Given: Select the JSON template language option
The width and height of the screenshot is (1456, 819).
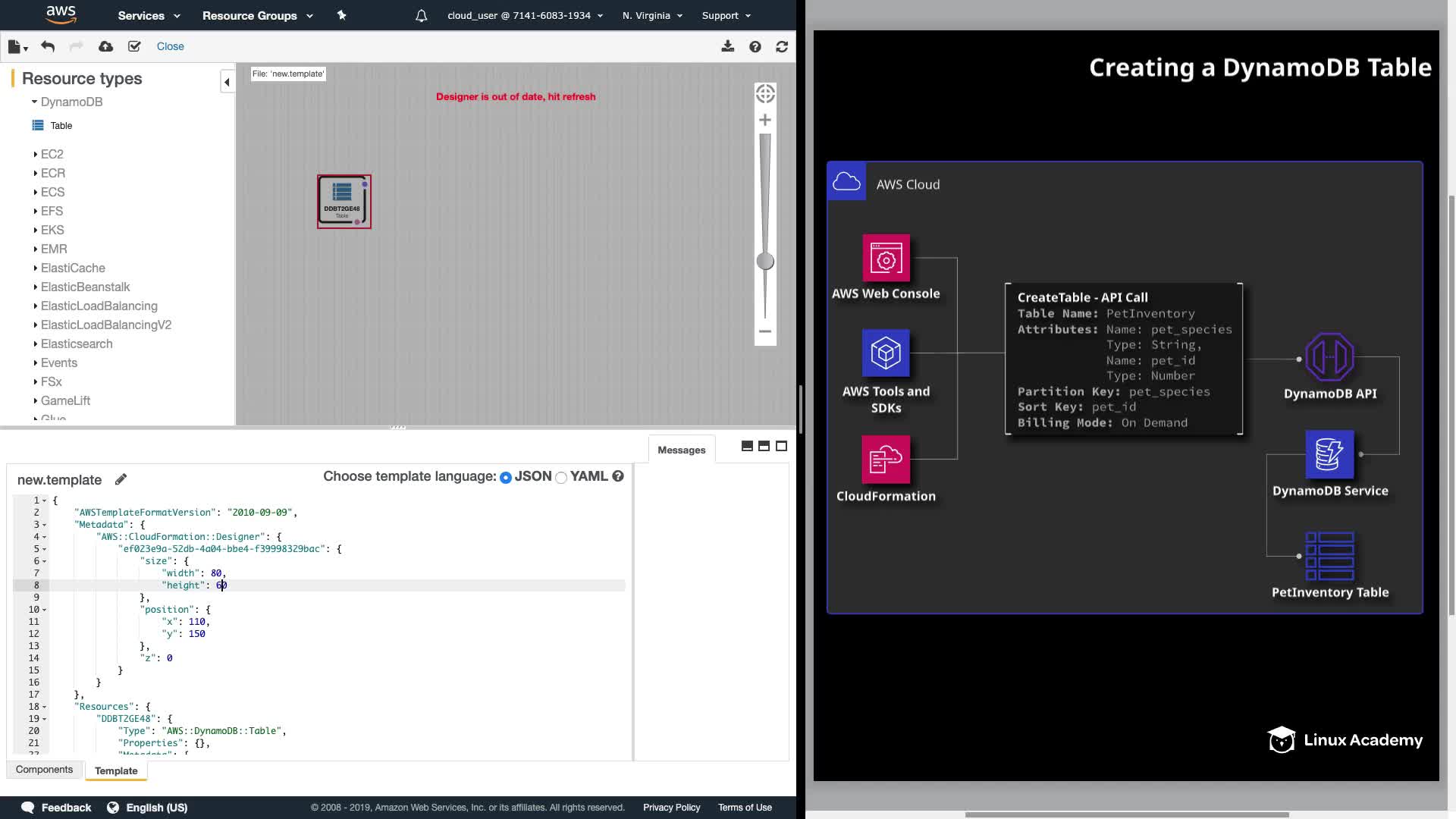Looking at the screenshot, I should (x=506, y=477).
